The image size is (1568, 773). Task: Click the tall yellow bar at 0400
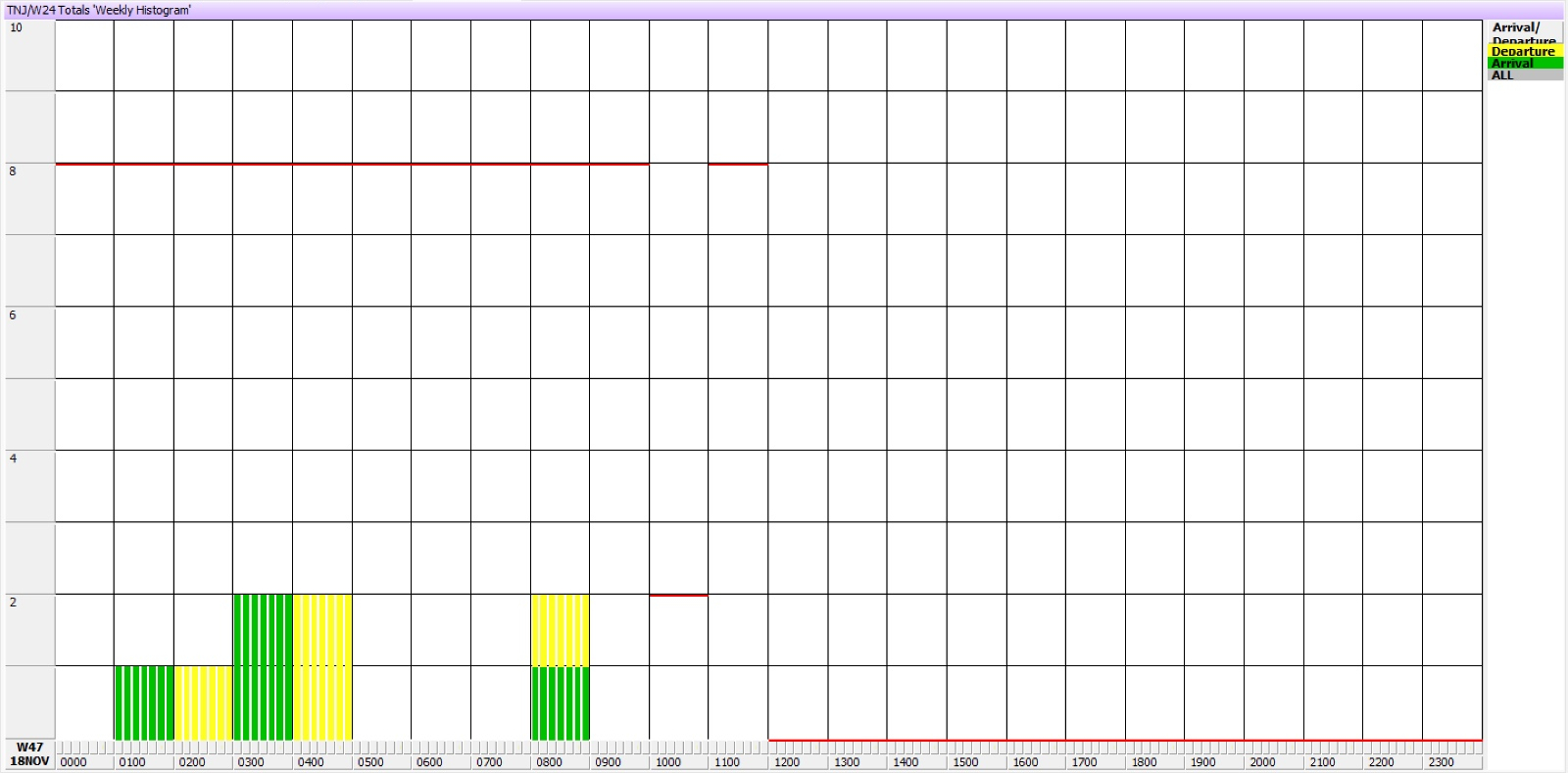point(322,666)
